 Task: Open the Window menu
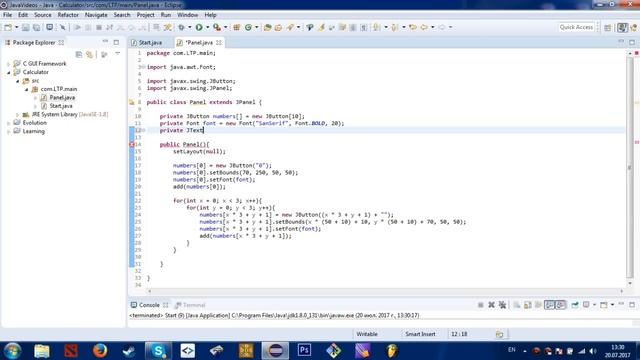coord(187,15)
